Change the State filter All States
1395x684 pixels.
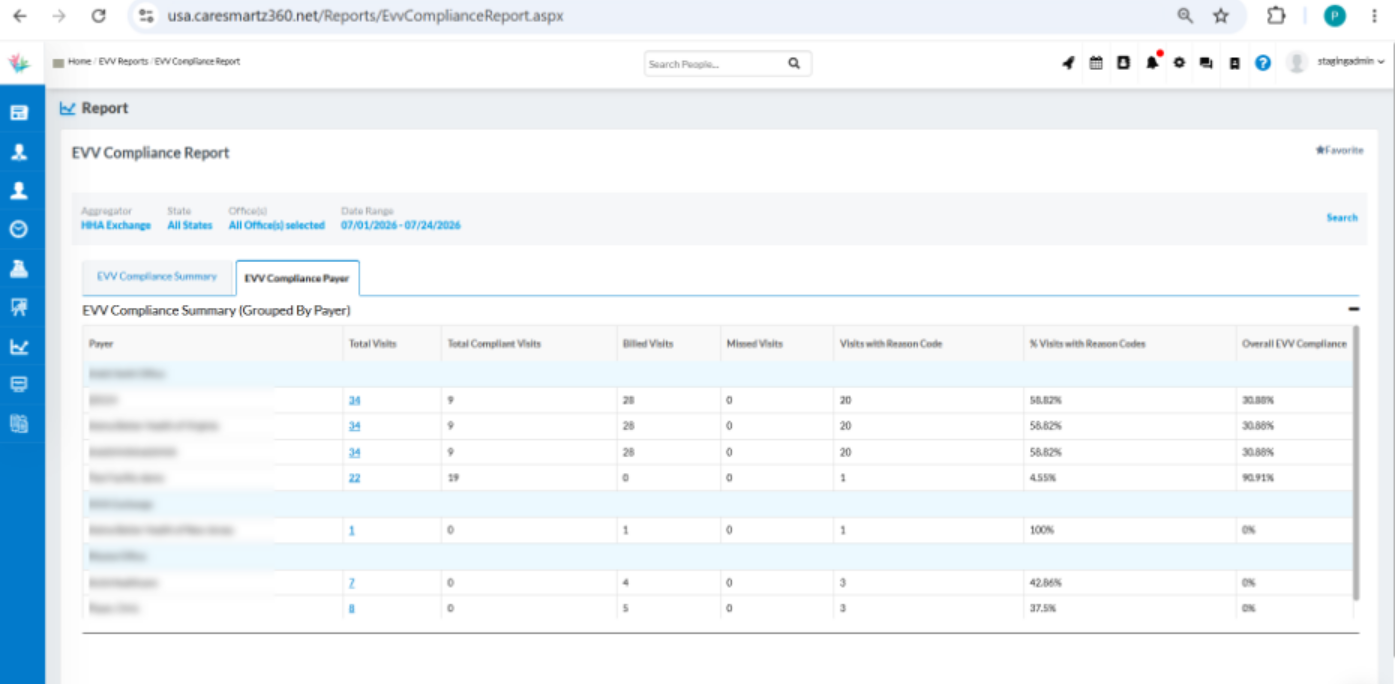coord(190,226)
